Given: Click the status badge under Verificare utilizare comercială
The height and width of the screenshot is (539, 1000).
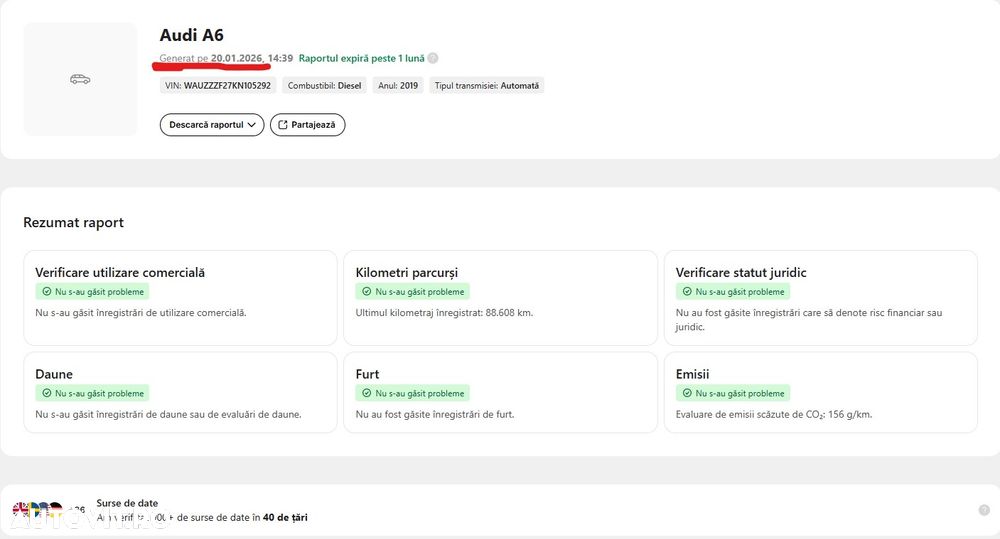Looking at the screenshot, I should [x=92, y=292].
